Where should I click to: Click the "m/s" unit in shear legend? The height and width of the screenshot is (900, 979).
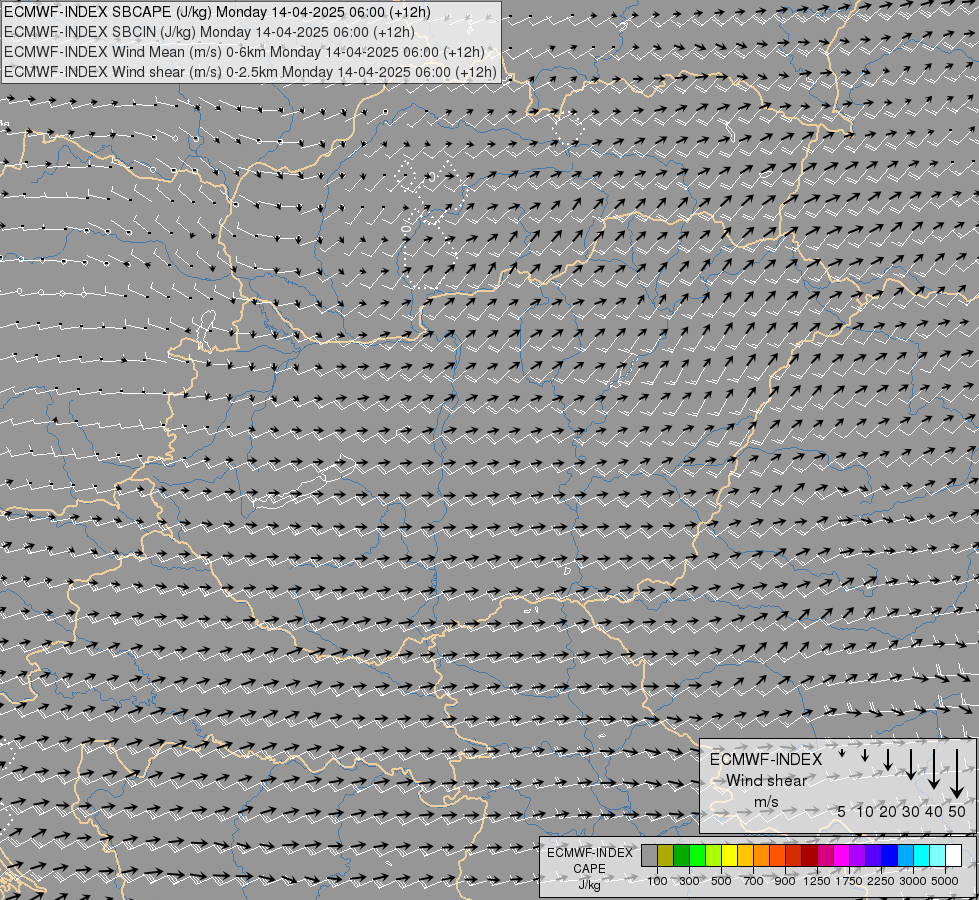click(x=766, y=802)
